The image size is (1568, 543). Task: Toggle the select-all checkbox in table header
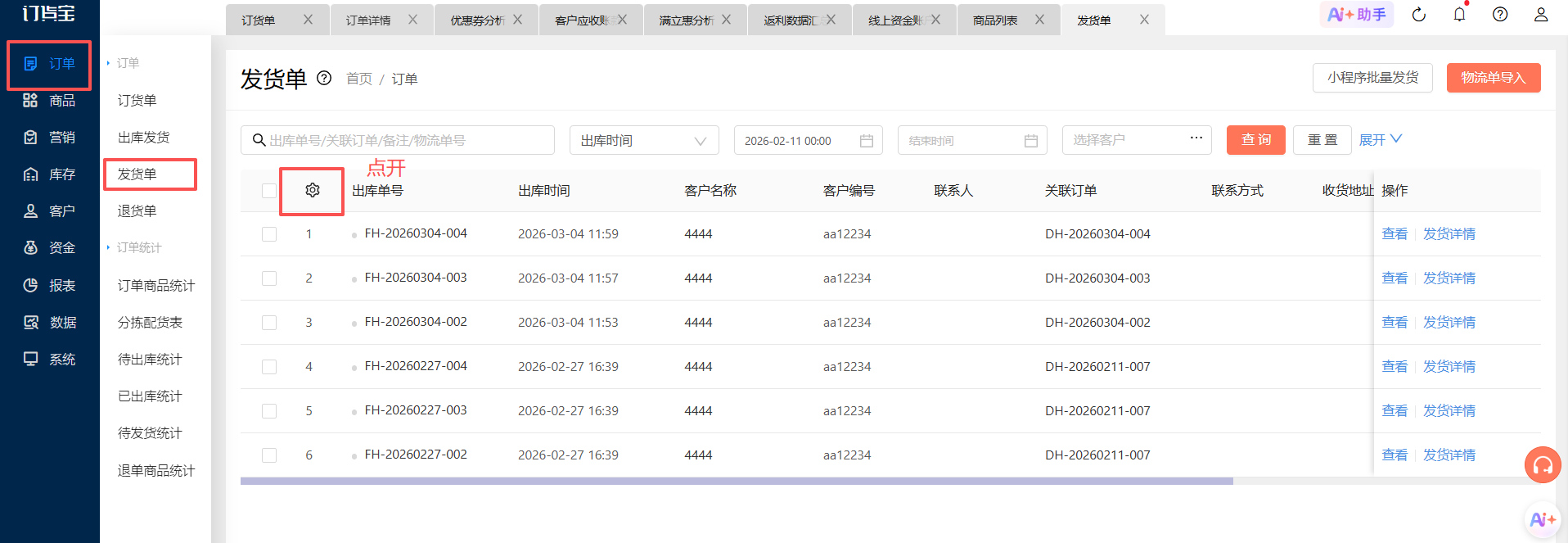[268, 191]
